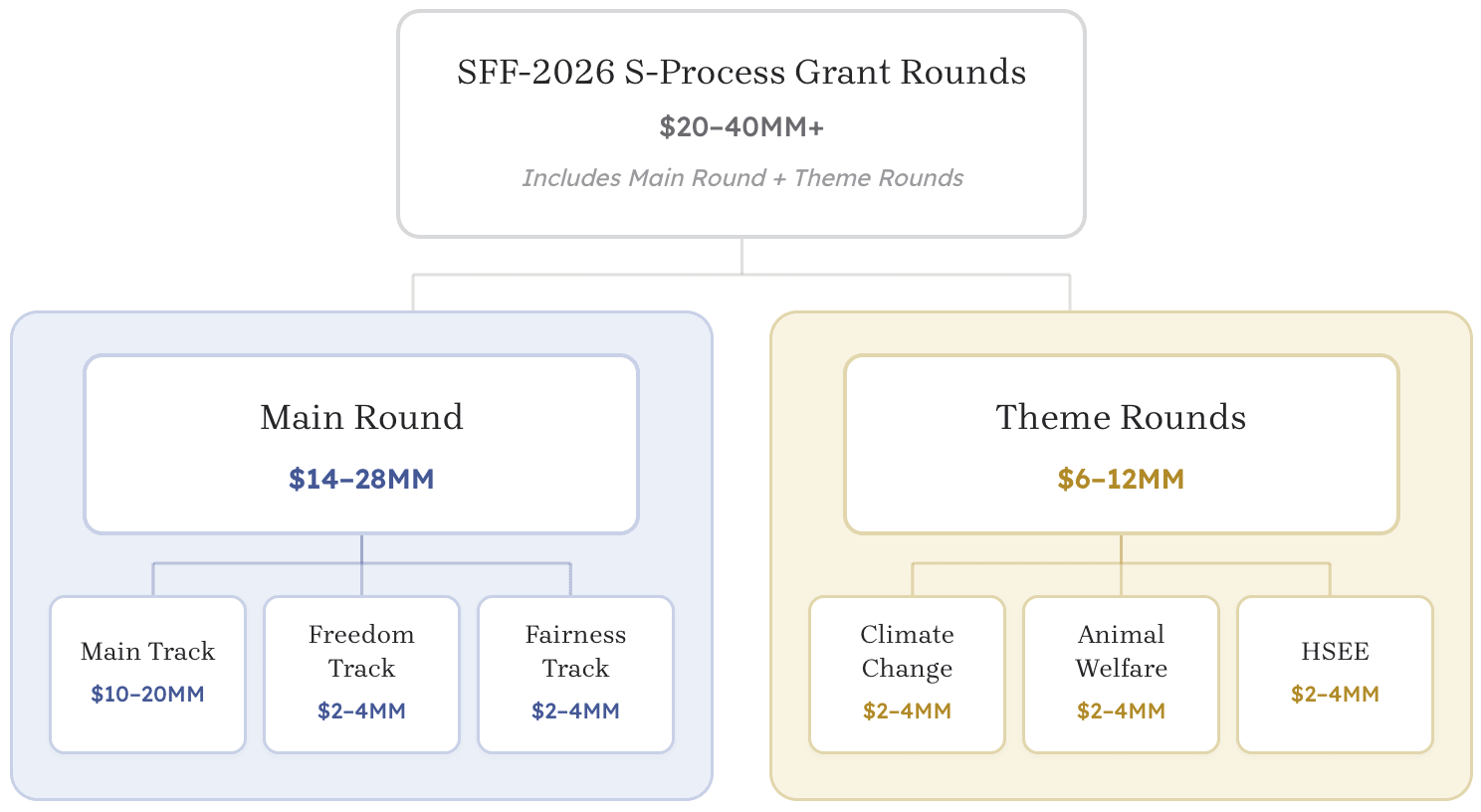Select the Main Round heading
This screenshot has width=1481, height=812.
click(361, 417)
